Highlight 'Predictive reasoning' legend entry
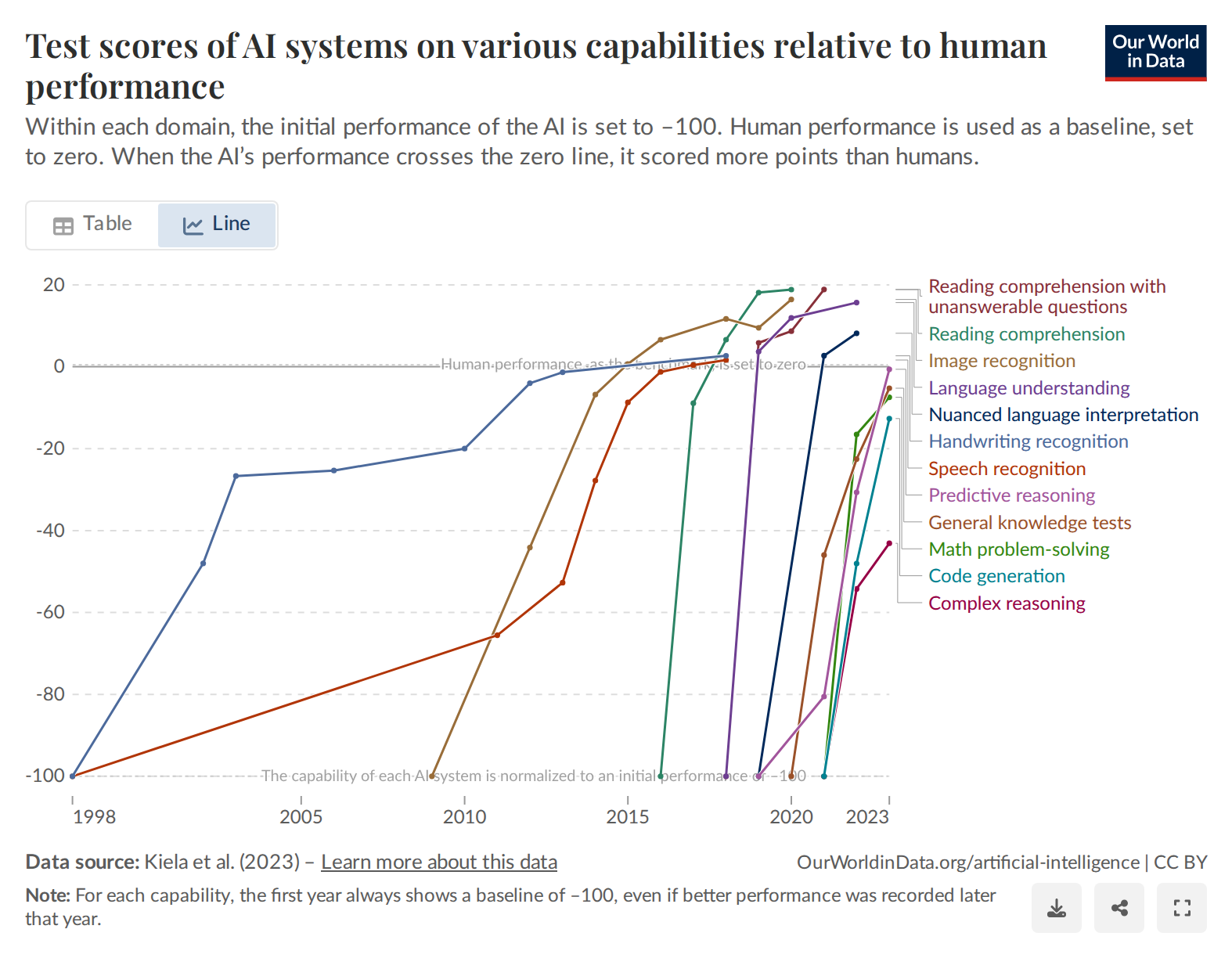Image resolution: width=1232 pixels, height=958 pixels. (1011, 495)
